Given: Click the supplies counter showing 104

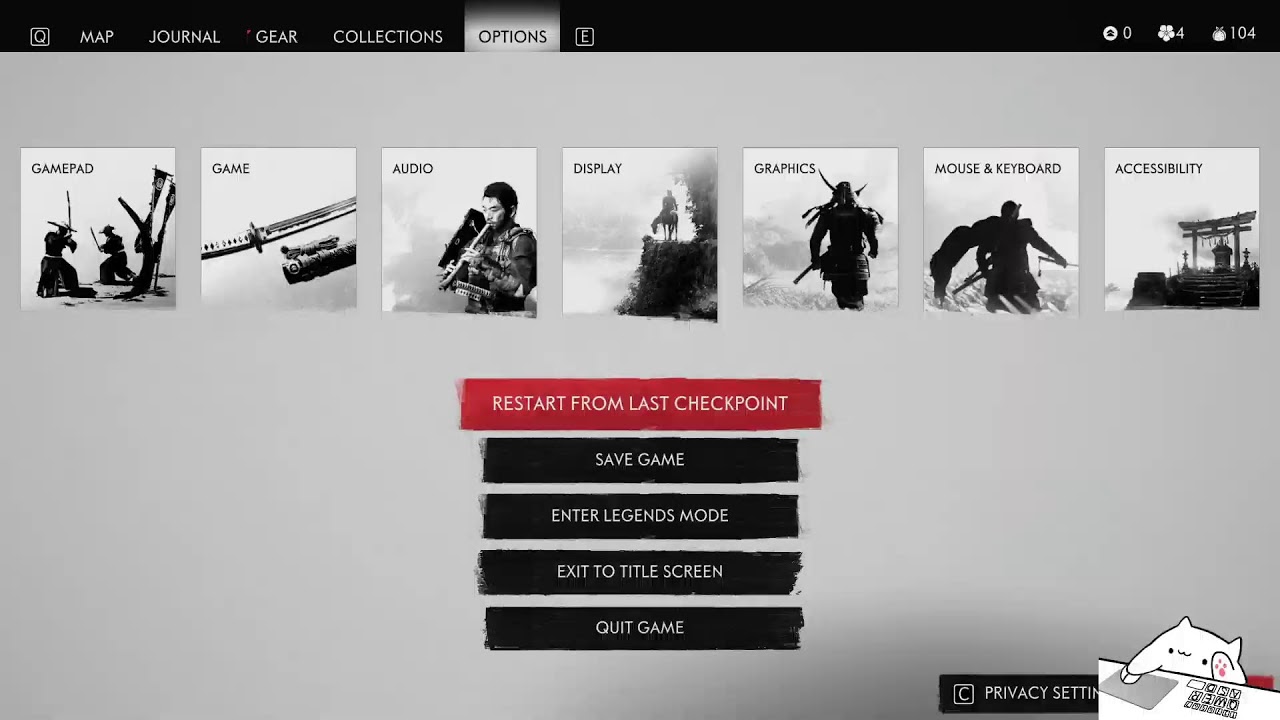Looking at the screenshot, I should point(1234,33).
